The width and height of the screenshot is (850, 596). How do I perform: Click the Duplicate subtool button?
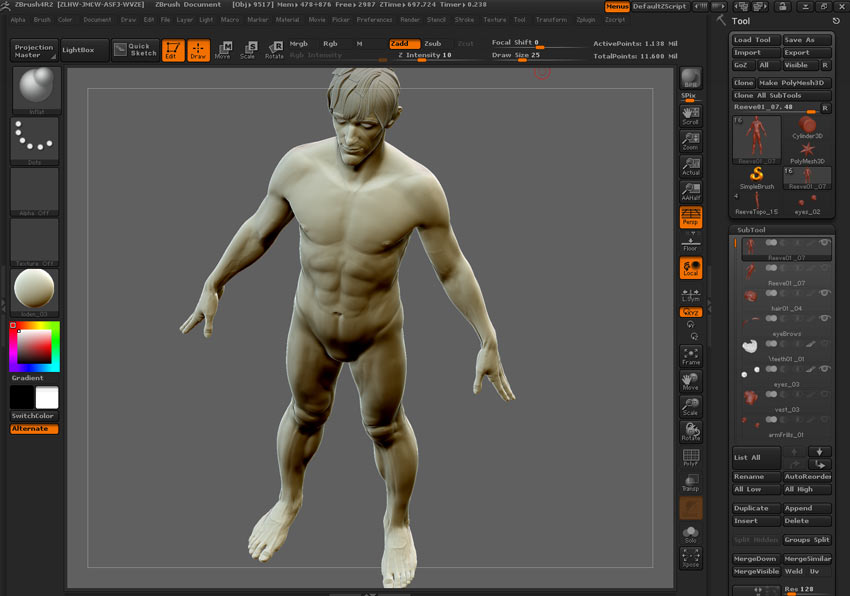tap(757, 508)
